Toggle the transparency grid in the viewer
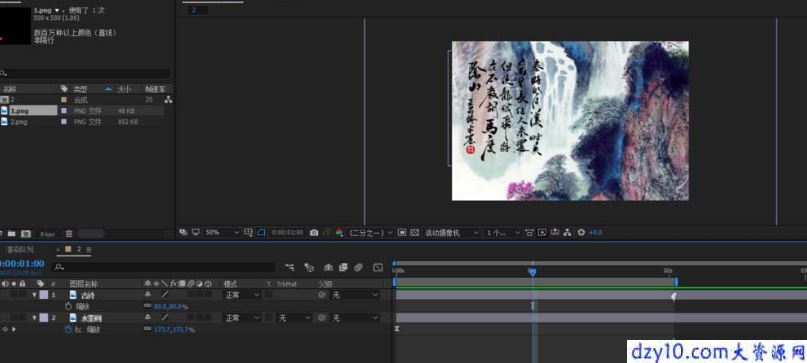The width and height of the screenshot is (807, 363). pyautogui.click(x=415, y=233)
